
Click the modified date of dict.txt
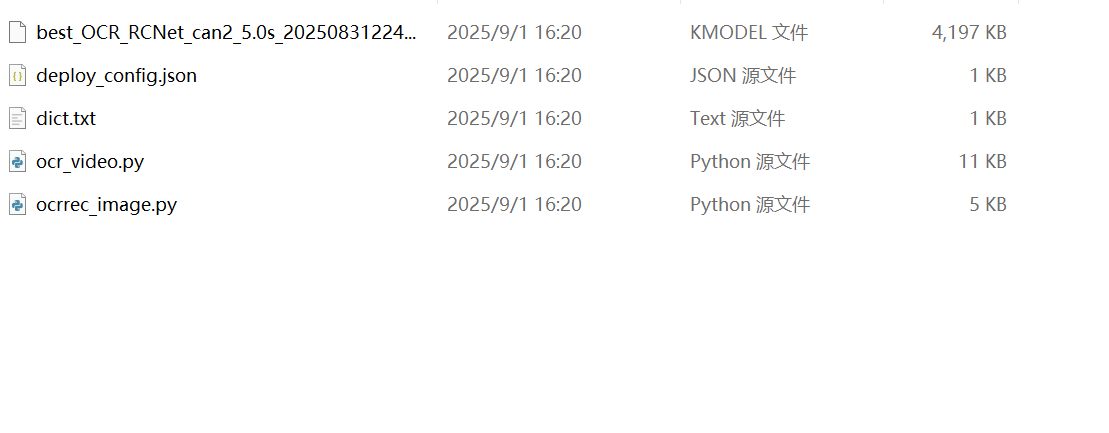click(514, 118)
